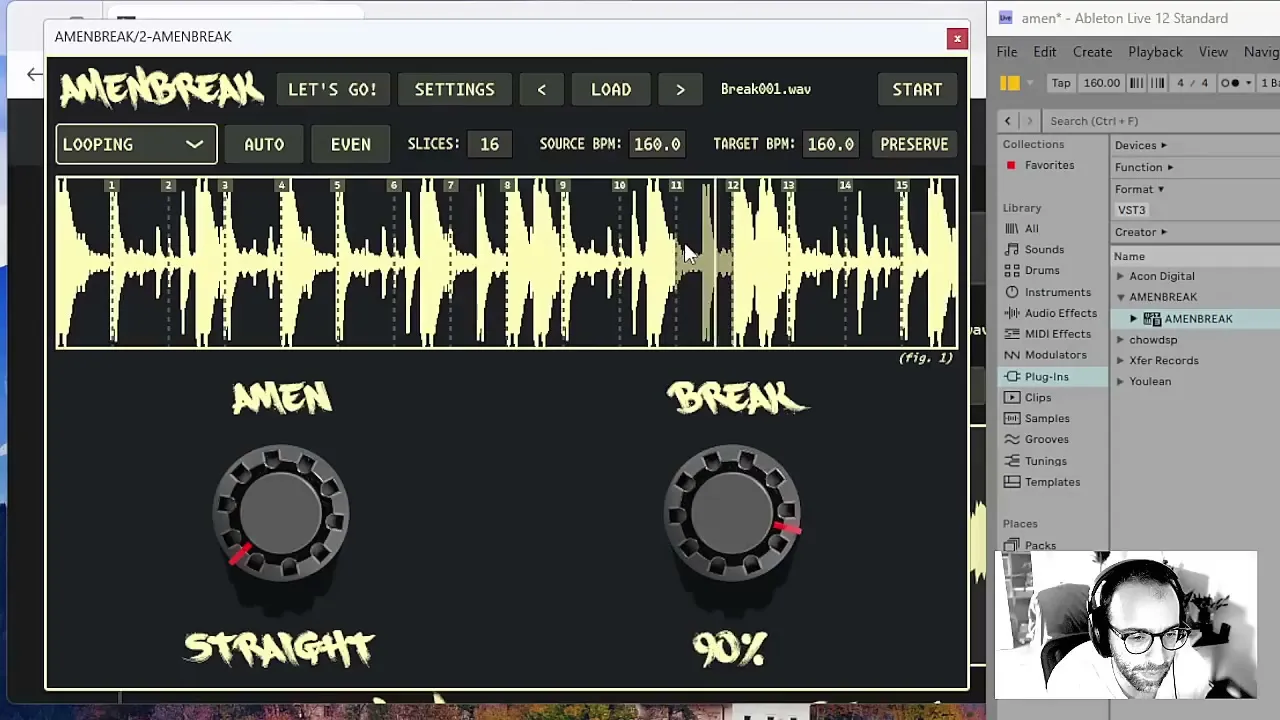Screen dimensions: 1280x720
Task: Expand the Creator filter
Action: (x=1141, y=232)
